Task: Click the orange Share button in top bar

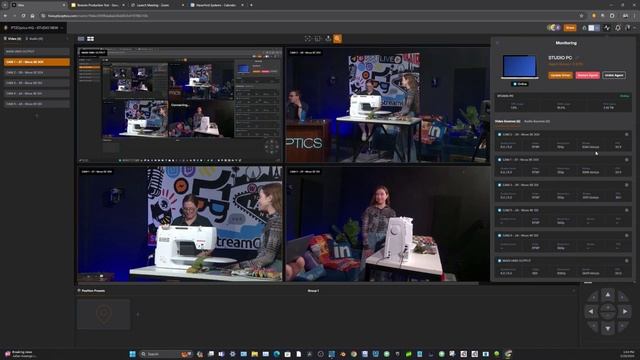Action: pyautogui.click(x=570, y=28)
